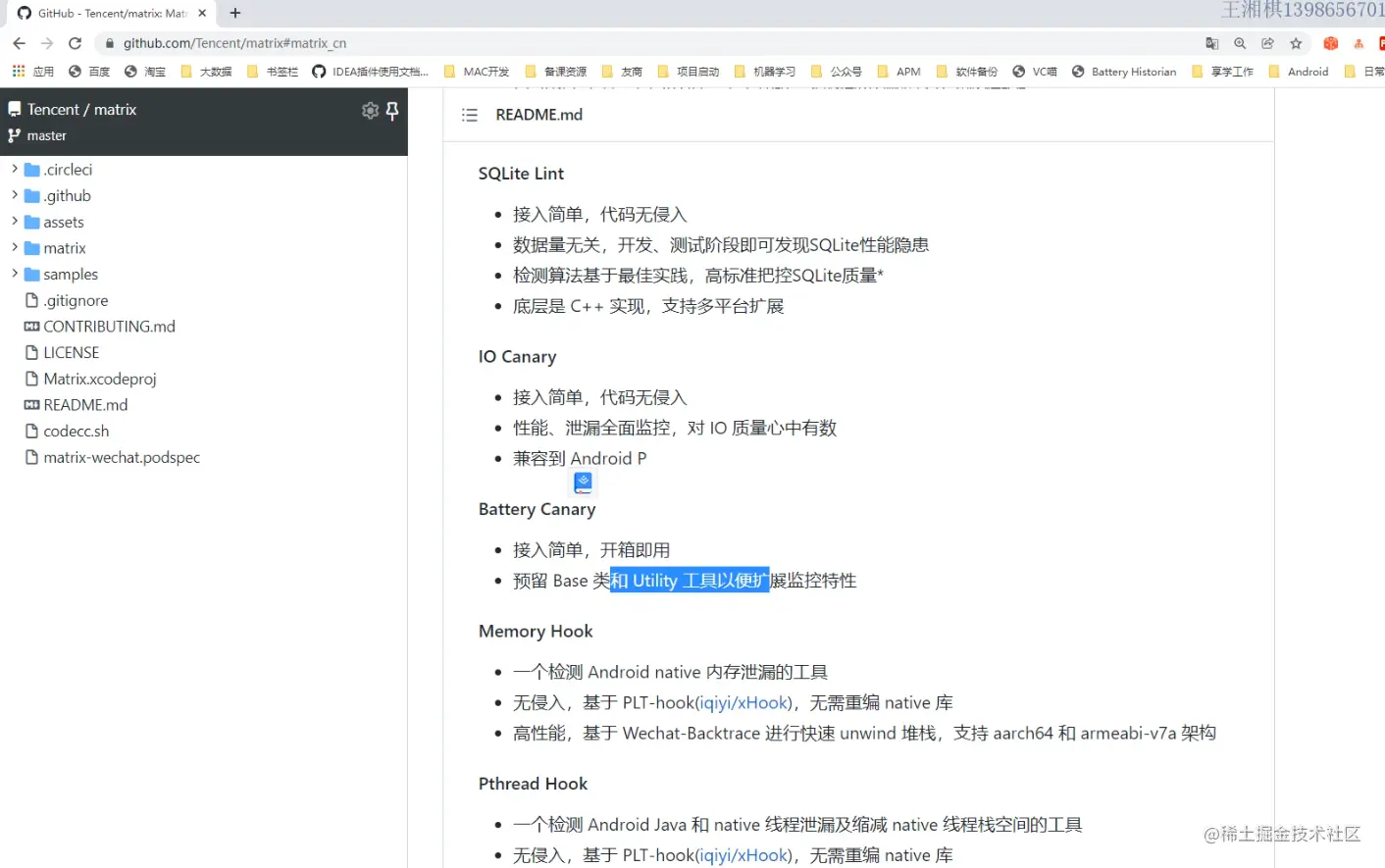Open the first iqiyi/xHook link under Memory Hook
Viewport: 1385px width, 868px height.
[x=744, y=702]
